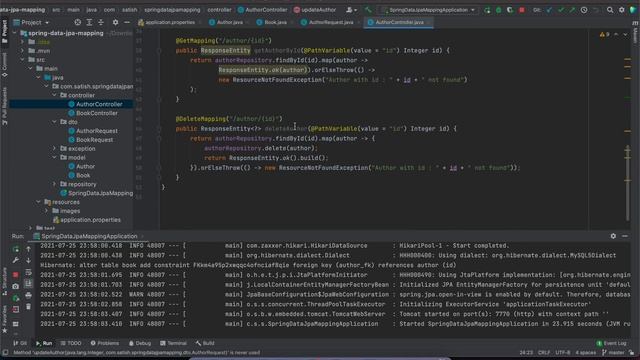This screenshot has height=360, width=640.
Task: Click the red Stop icon in the Run panel
Action: (x=16, y=274)
